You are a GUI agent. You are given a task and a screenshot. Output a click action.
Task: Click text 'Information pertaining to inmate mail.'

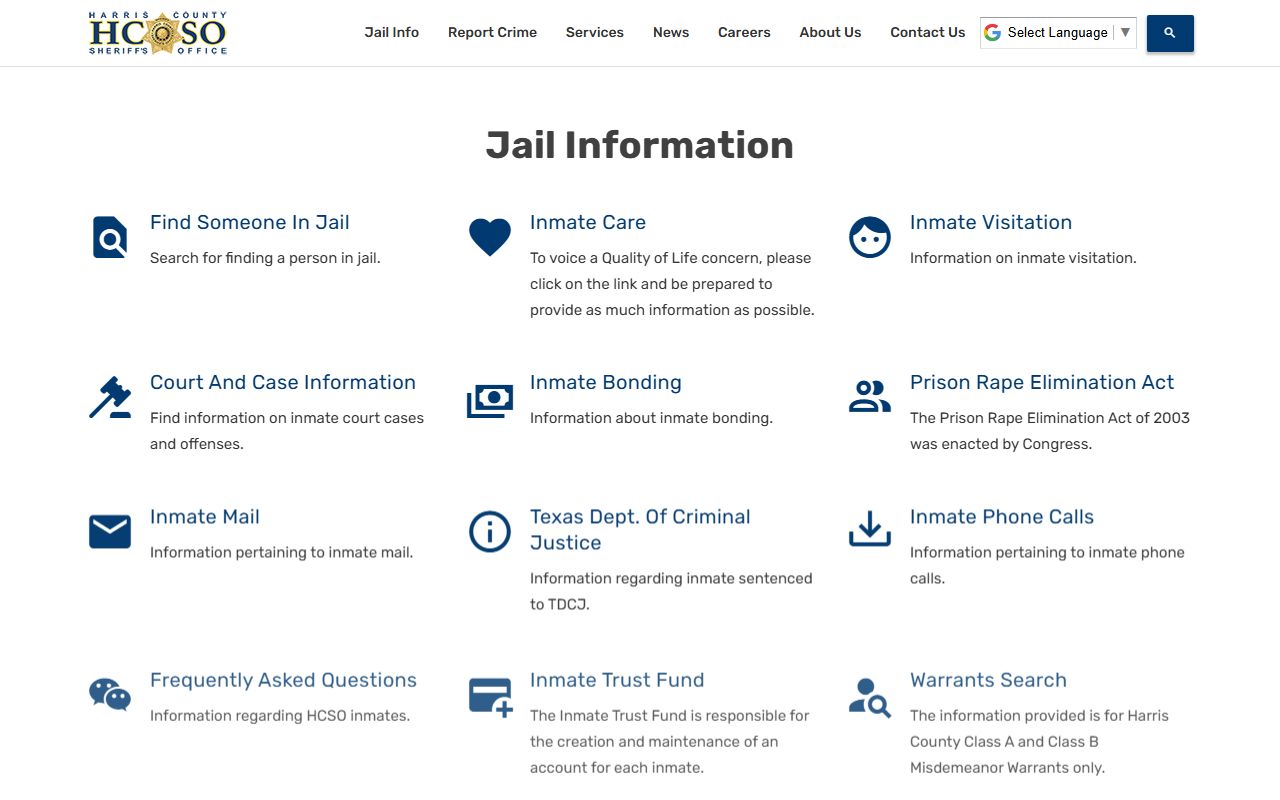281,552
